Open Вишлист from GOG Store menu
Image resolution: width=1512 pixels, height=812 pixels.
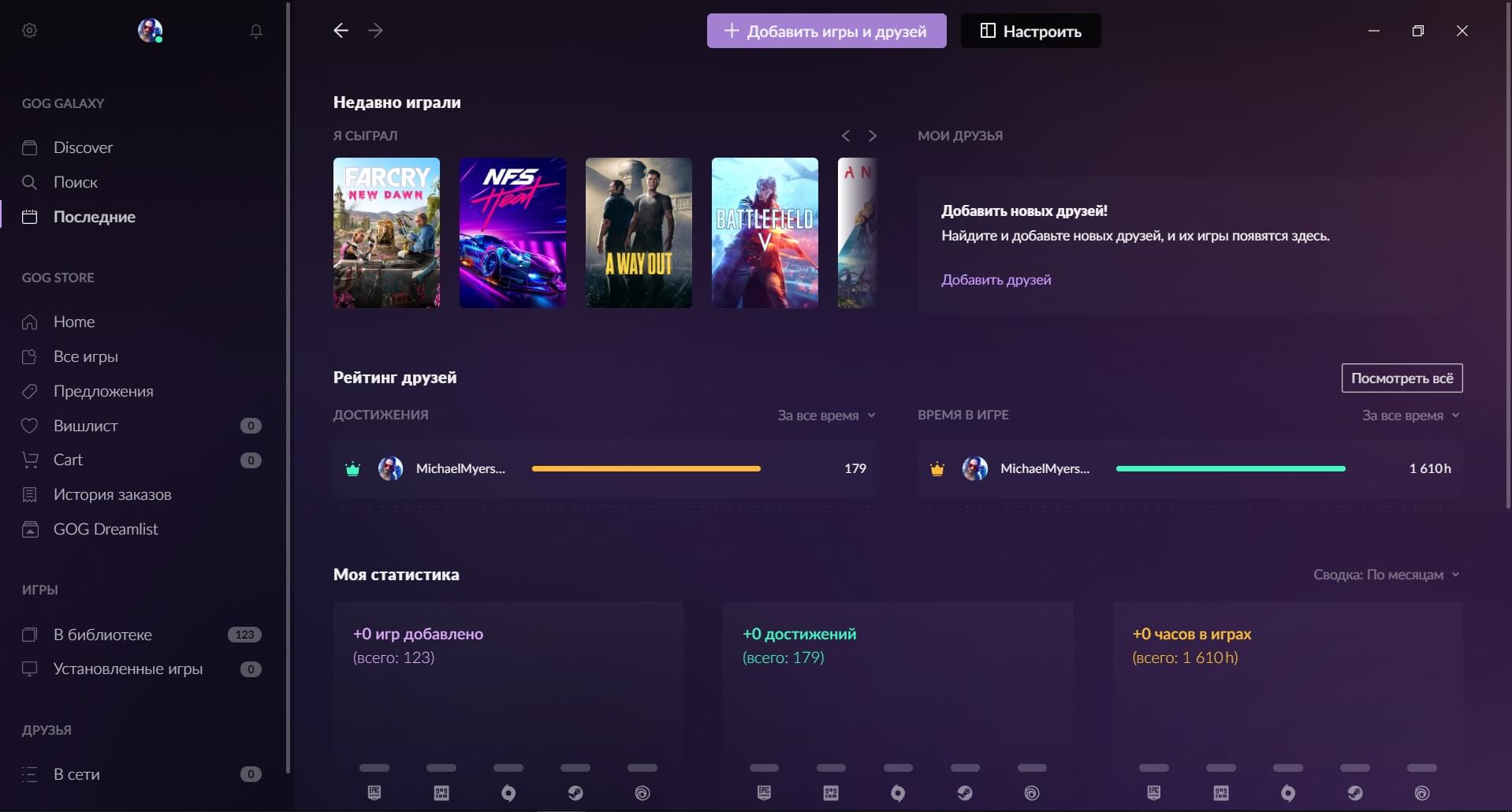[x=85, y=426]
